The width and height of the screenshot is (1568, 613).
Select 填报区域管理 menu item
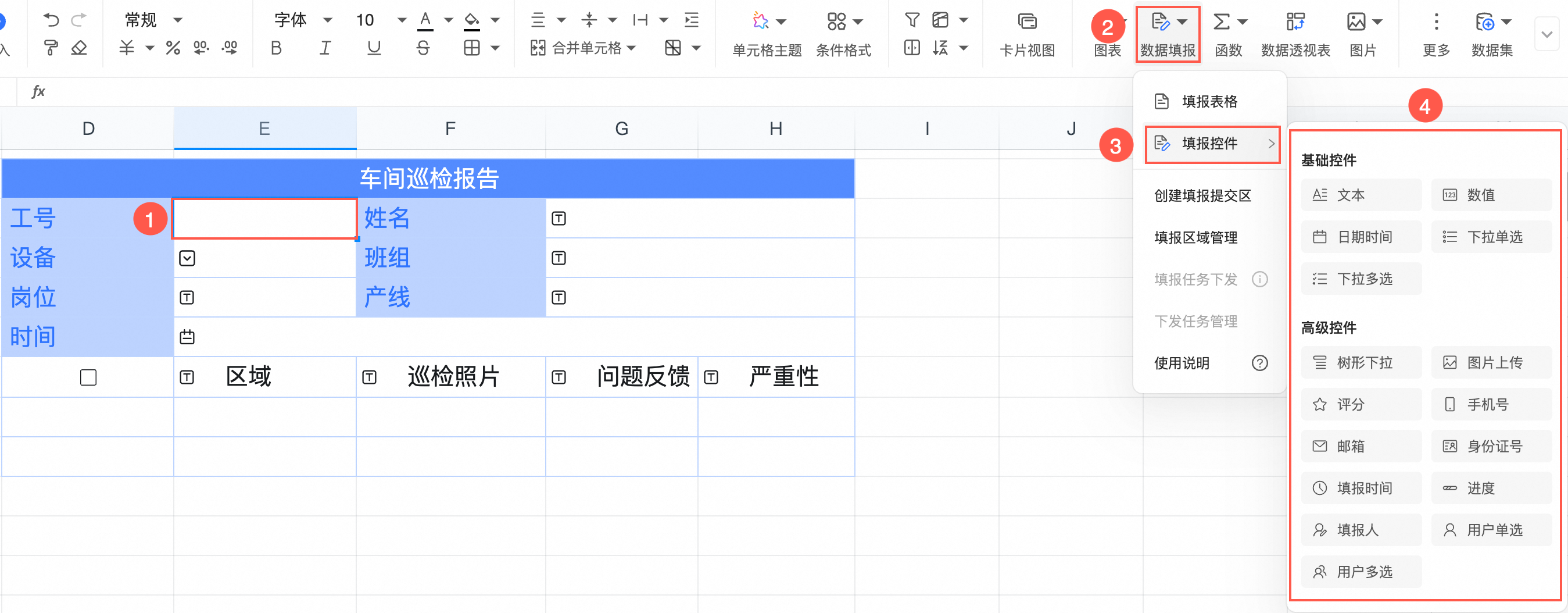1209,238
